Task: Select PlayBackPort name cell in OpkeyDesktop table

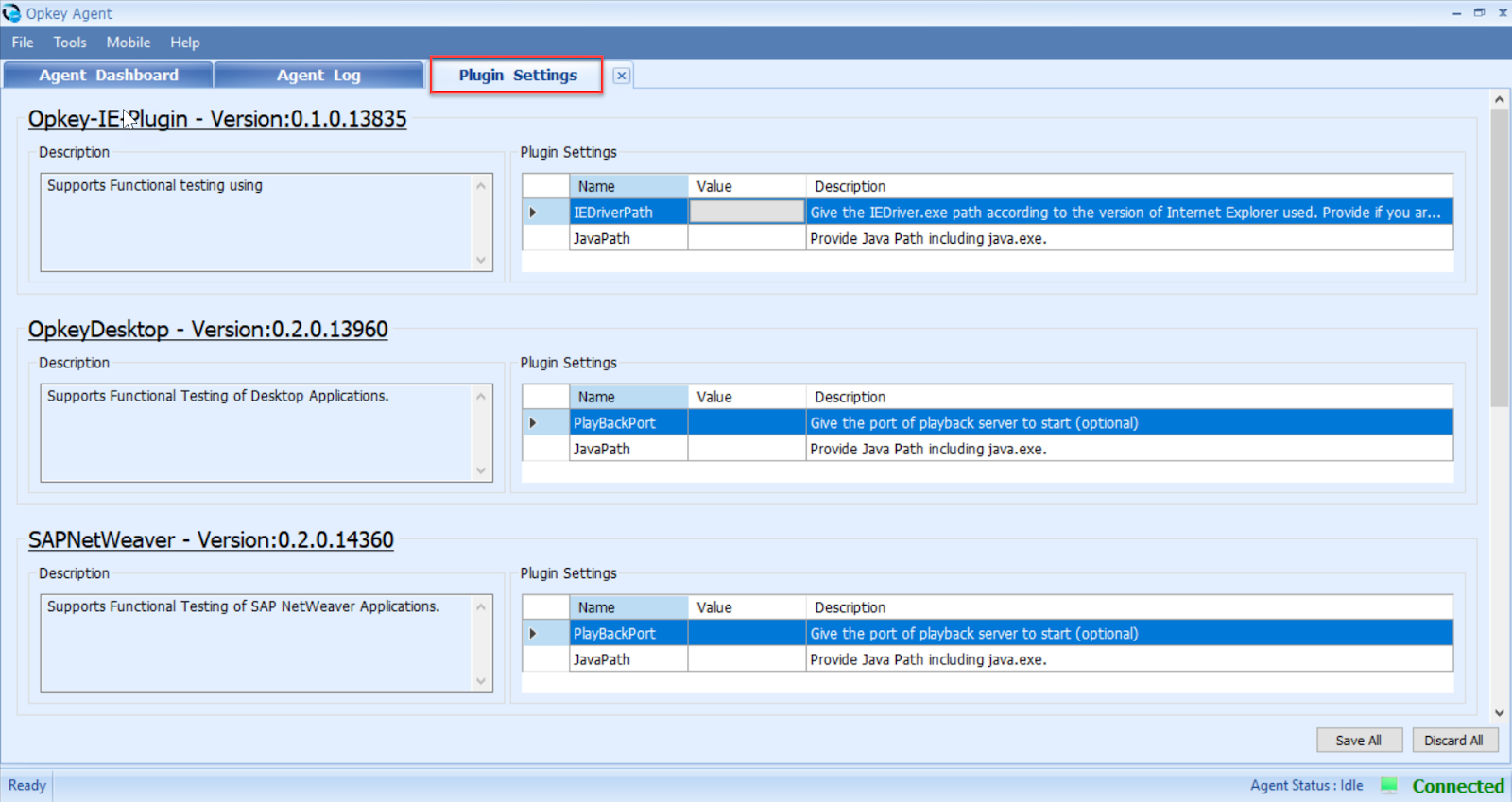Action: tap(629, 423)
